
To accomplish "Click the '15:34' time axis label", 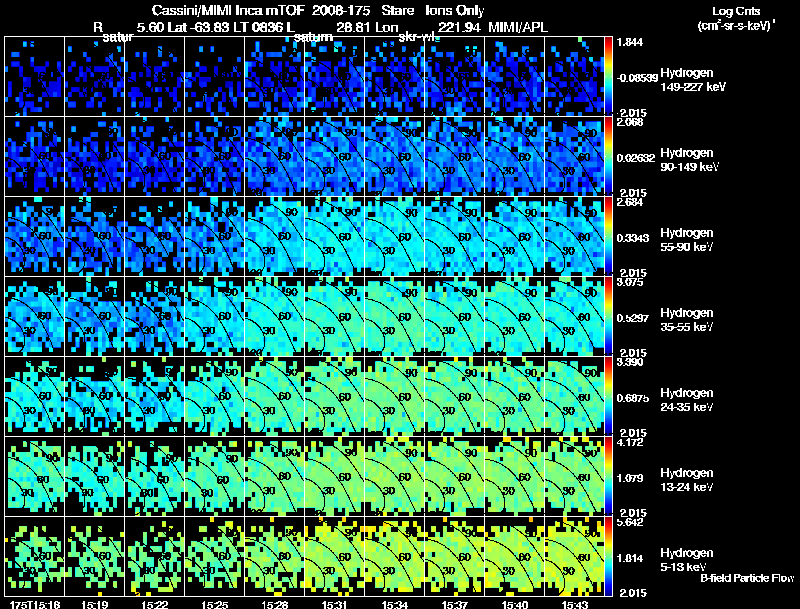I will point(395,604).
